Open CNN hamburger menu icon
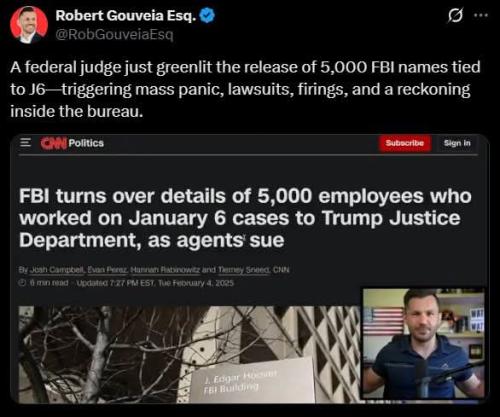Image resolution: width=500 pixels, height=417 pixels. [25, 143]
